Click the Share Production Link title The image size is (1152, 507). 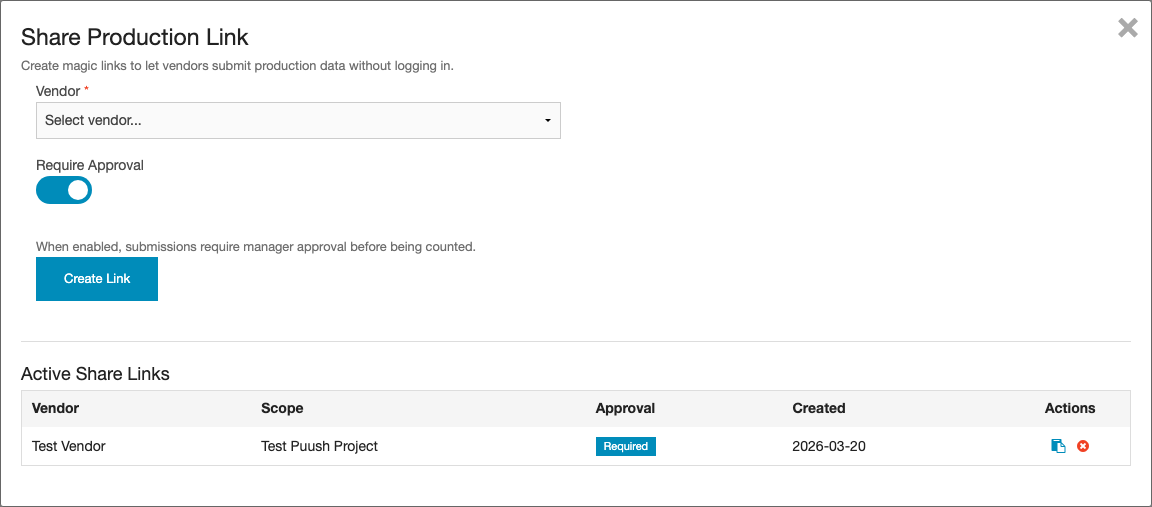click(135, 37)
